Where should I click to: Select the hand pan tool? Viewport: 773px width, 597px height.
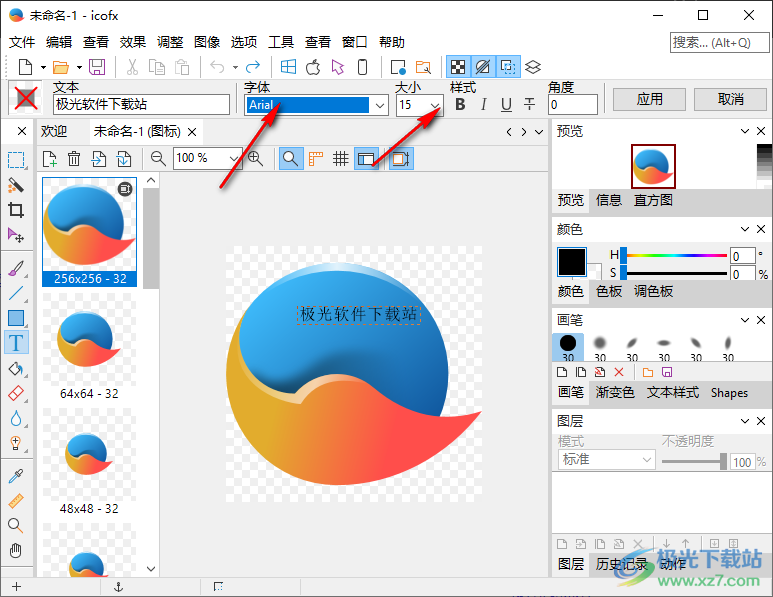[16, 550]
